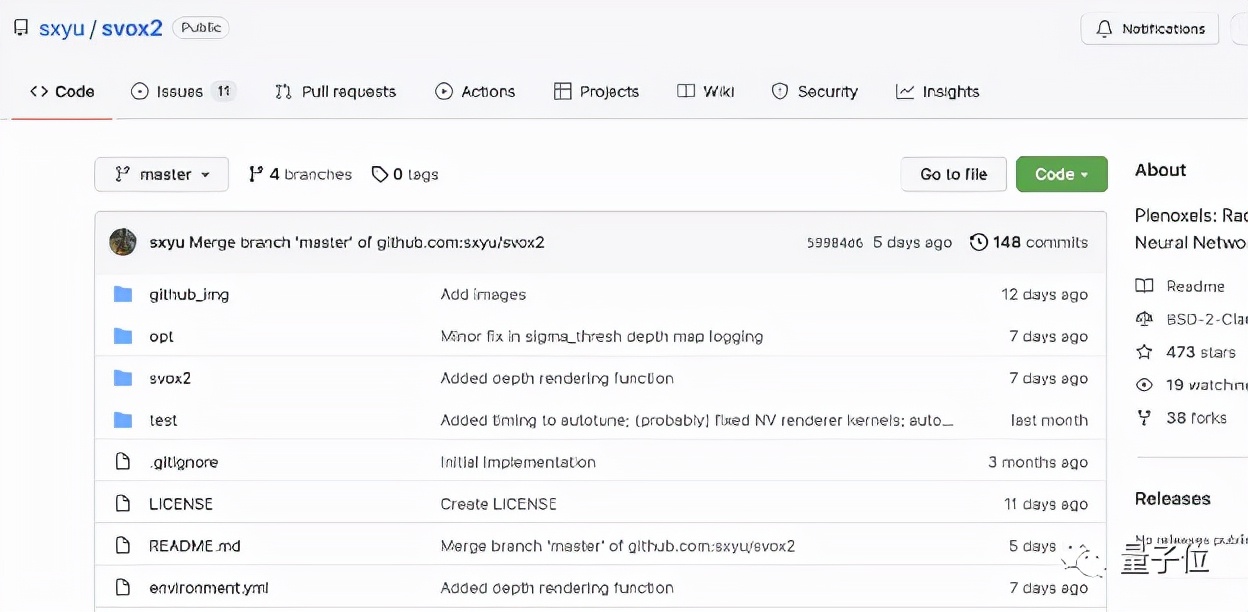Click the 'Create LICENSE' commit message
The height and width of the screenshot is (612, 1248).
499,504
